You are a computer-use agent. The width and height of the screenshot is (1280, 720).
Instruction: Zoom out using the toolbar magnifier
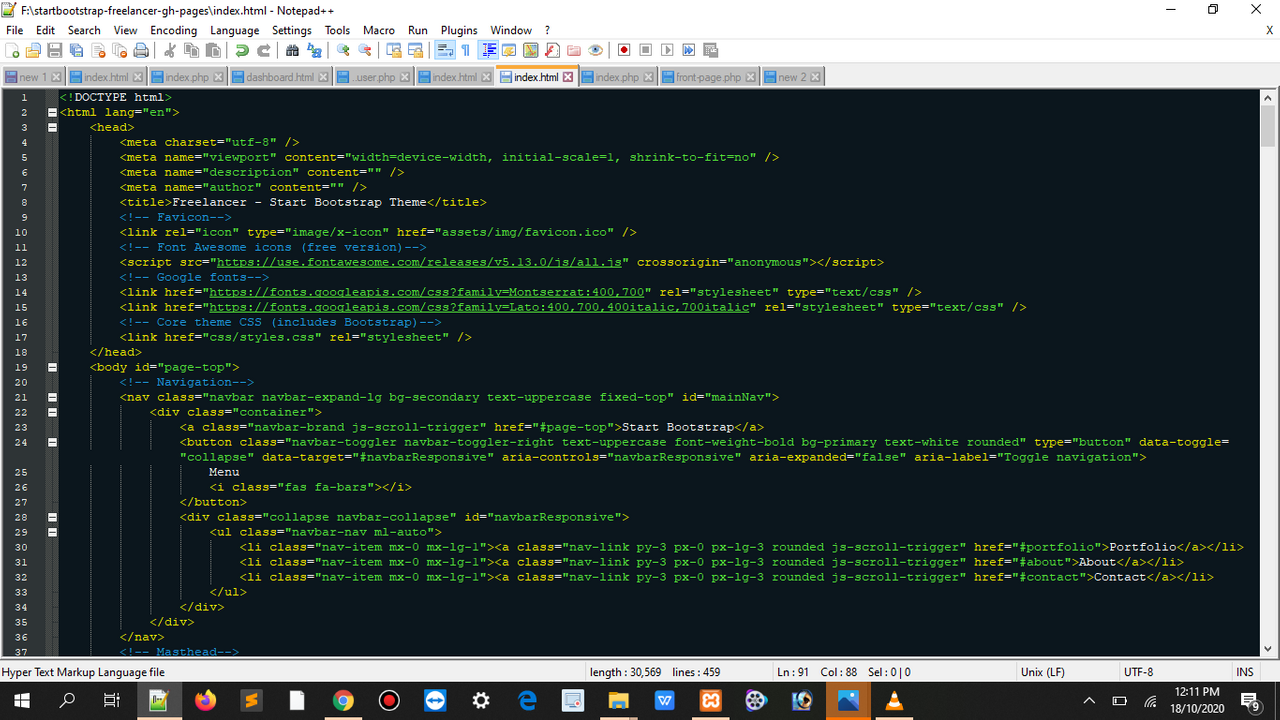pos(365,50)
